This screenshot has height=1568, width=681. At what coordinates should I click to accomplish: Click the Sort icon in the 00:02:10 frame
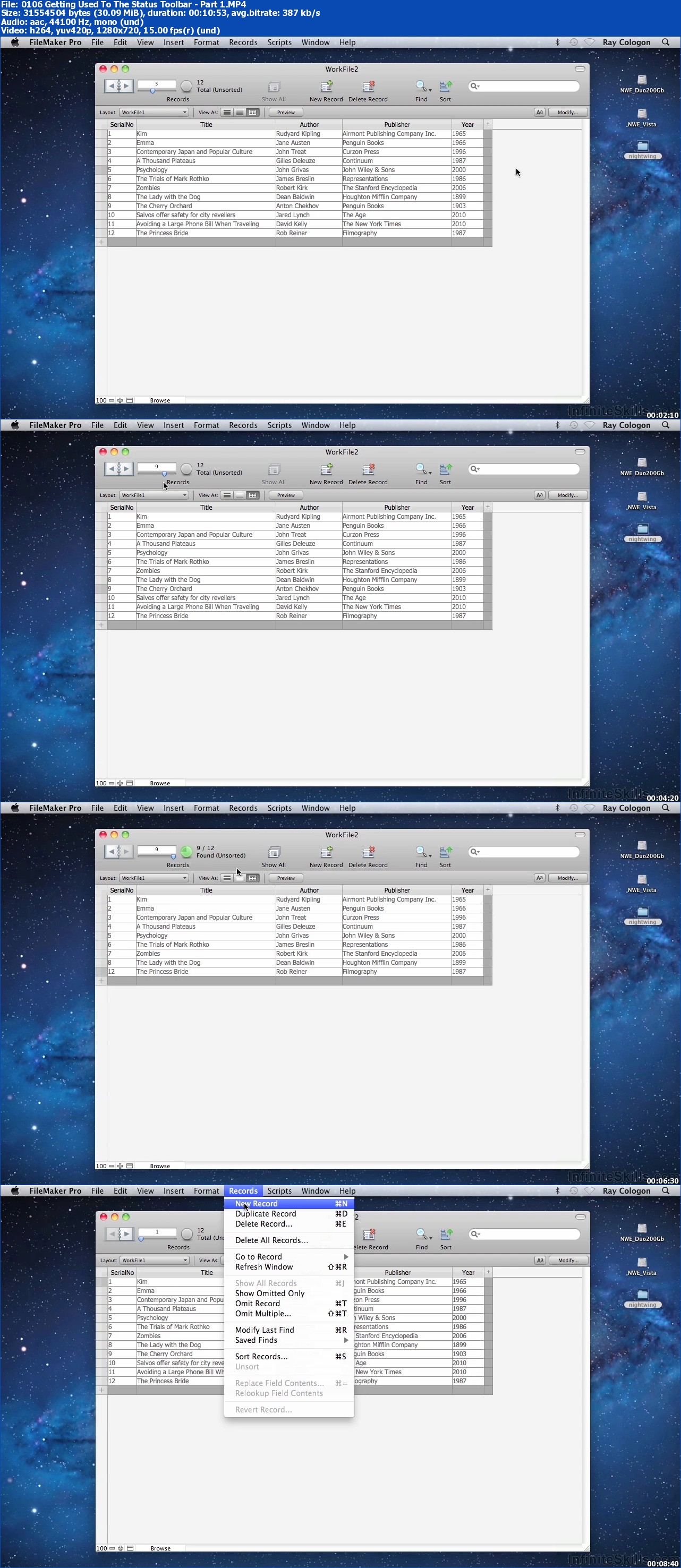446,87
